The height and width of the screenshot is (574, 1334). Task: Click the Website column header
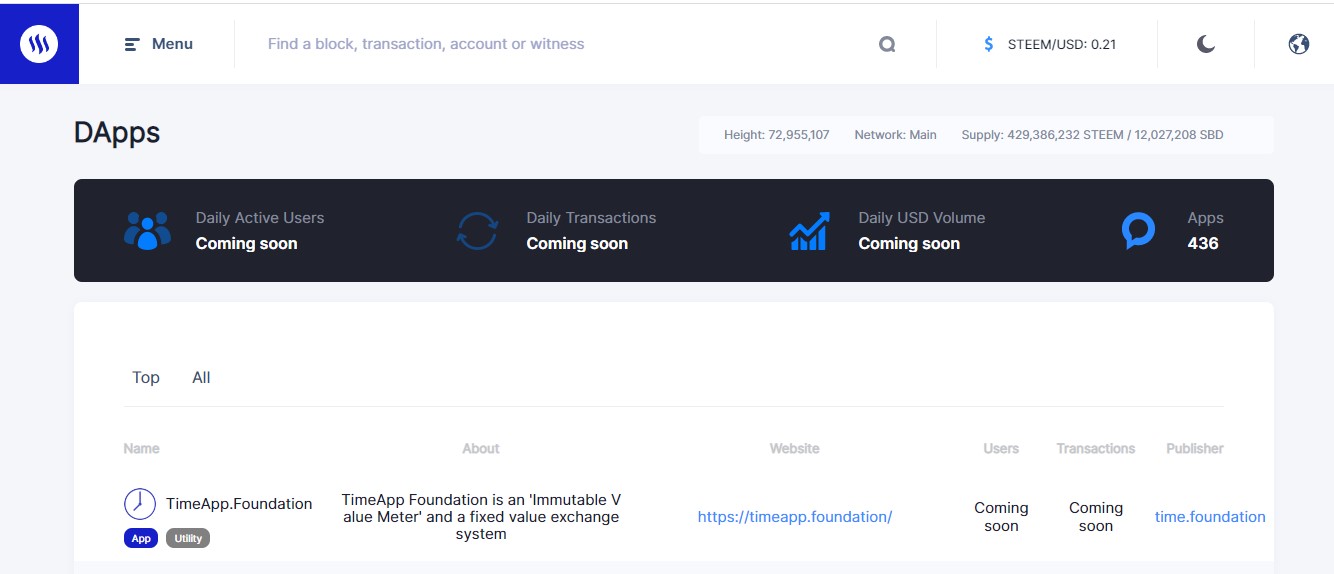coord(795,448)
